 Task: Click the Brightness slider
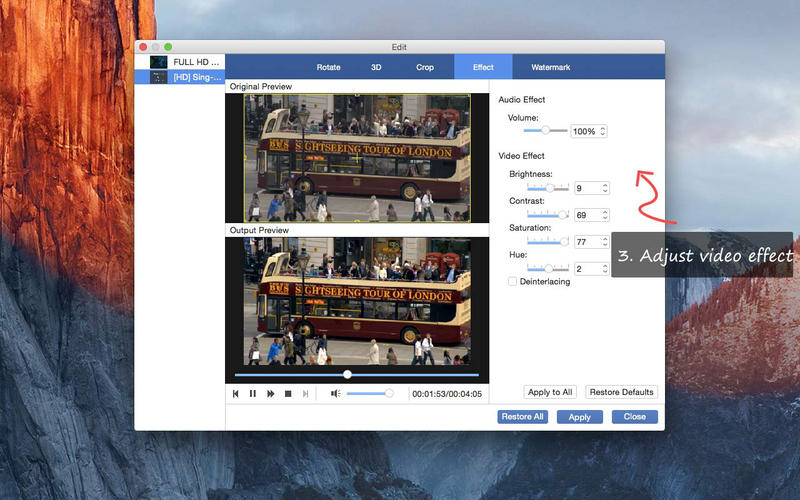[547, 188]
